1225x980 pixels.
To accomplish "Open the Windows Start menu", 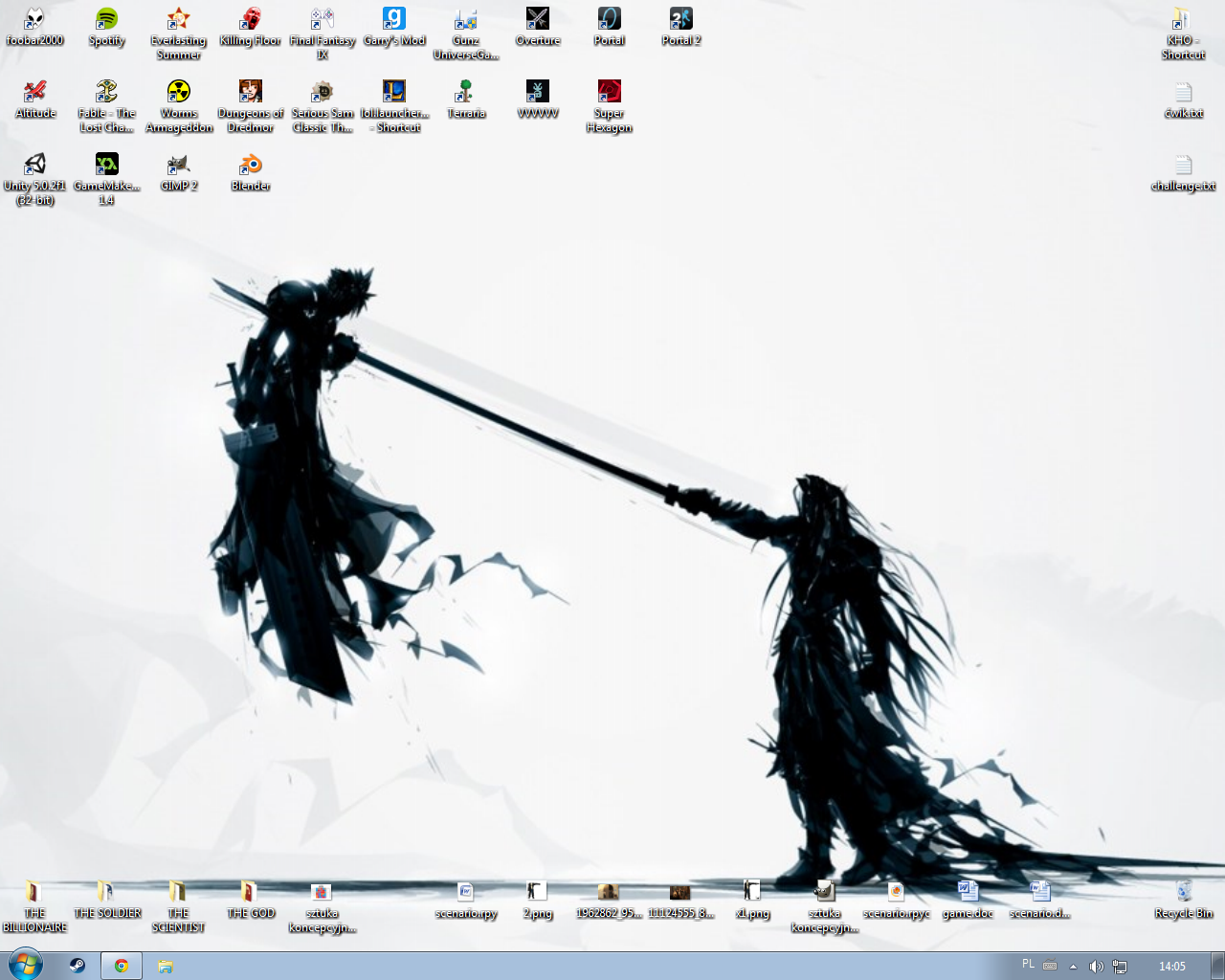I will click(25, 965).
